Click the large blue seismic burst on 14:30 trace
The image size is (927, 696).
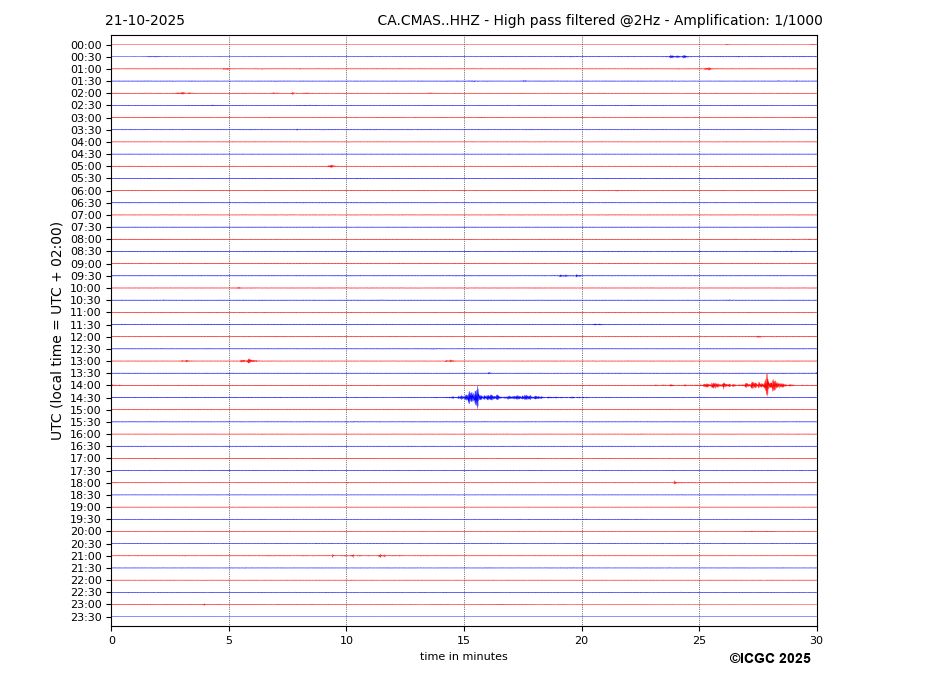coord(477,397)
